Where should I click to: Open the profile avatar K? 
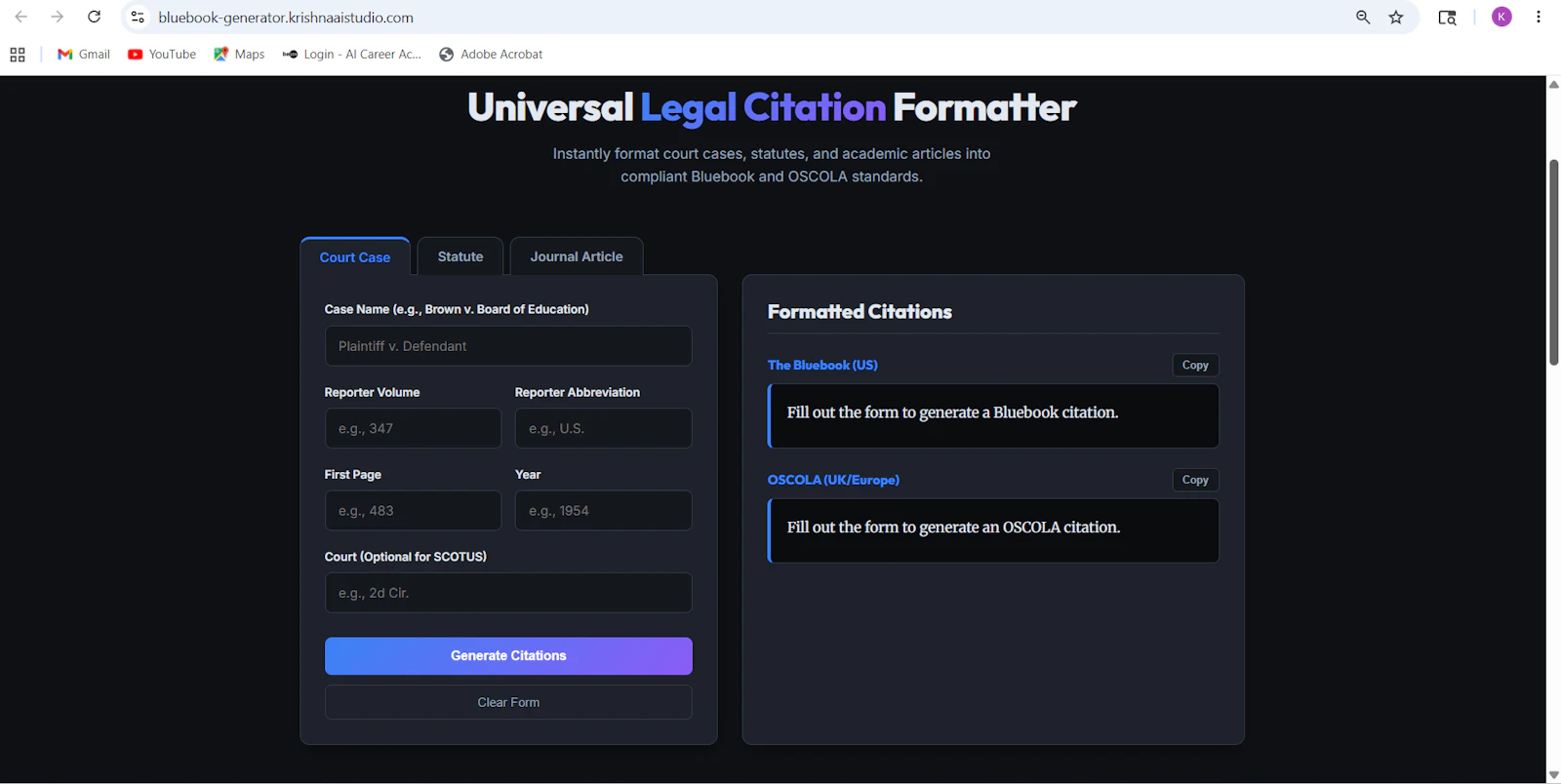point(1501,17)
